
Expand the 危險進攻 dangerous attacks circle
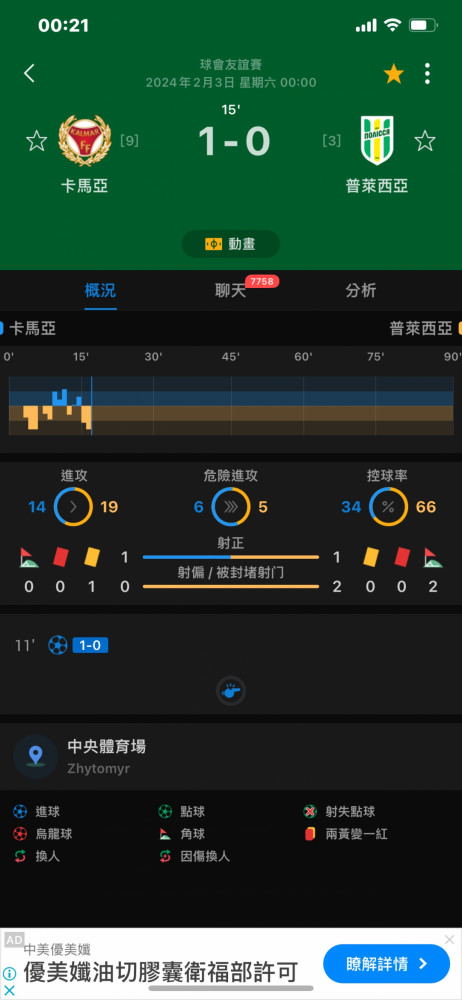click(x=231, y=507)
